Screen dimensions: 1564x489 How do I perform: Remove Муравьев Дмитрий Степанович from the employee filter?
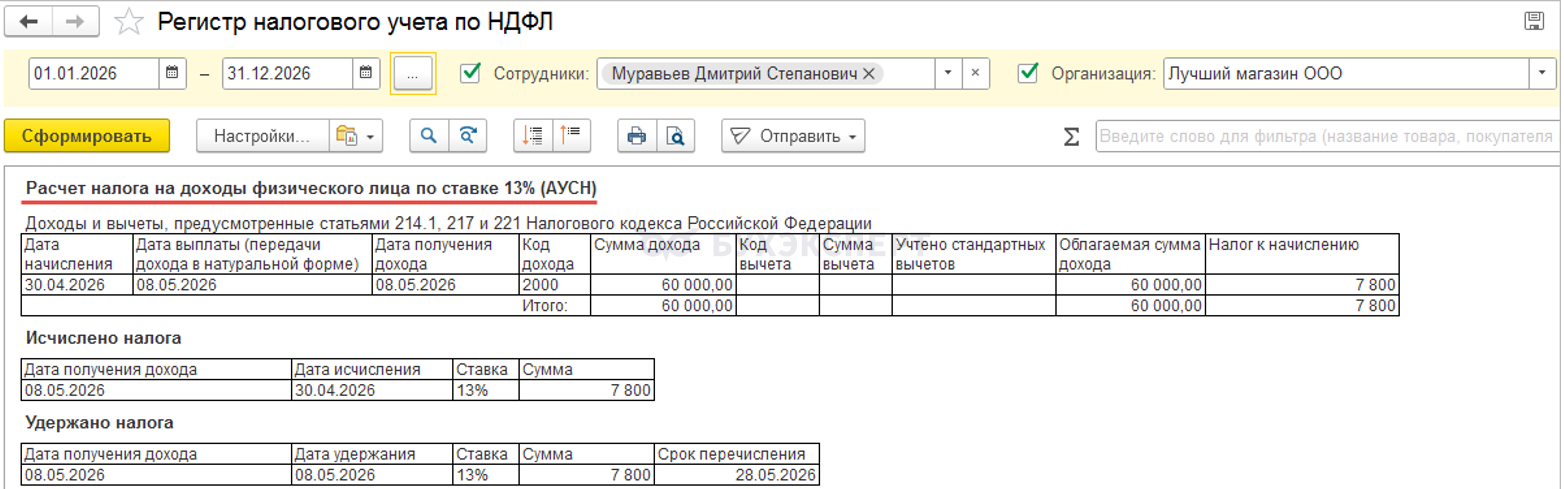[x=868, y=73]
